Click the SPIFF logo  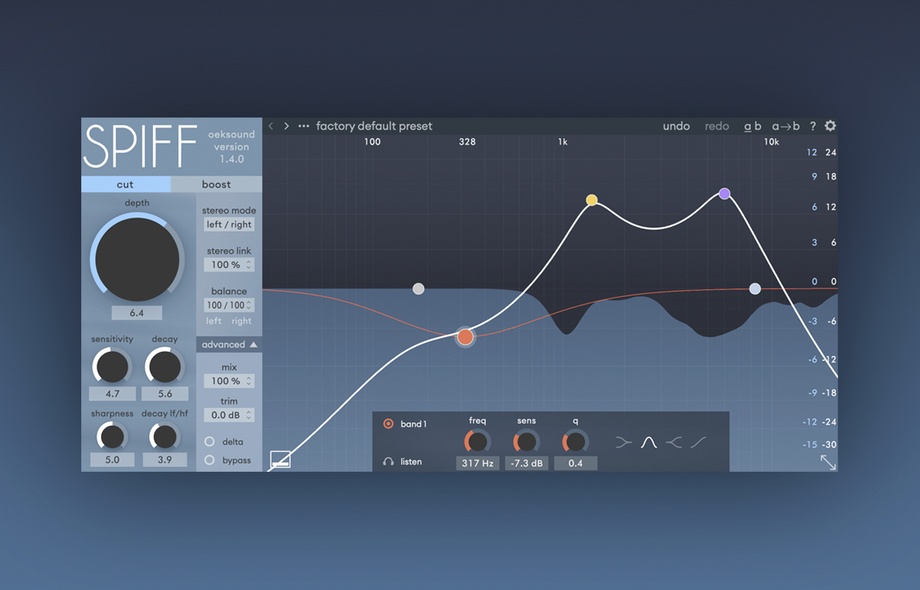tap(140, 147)
